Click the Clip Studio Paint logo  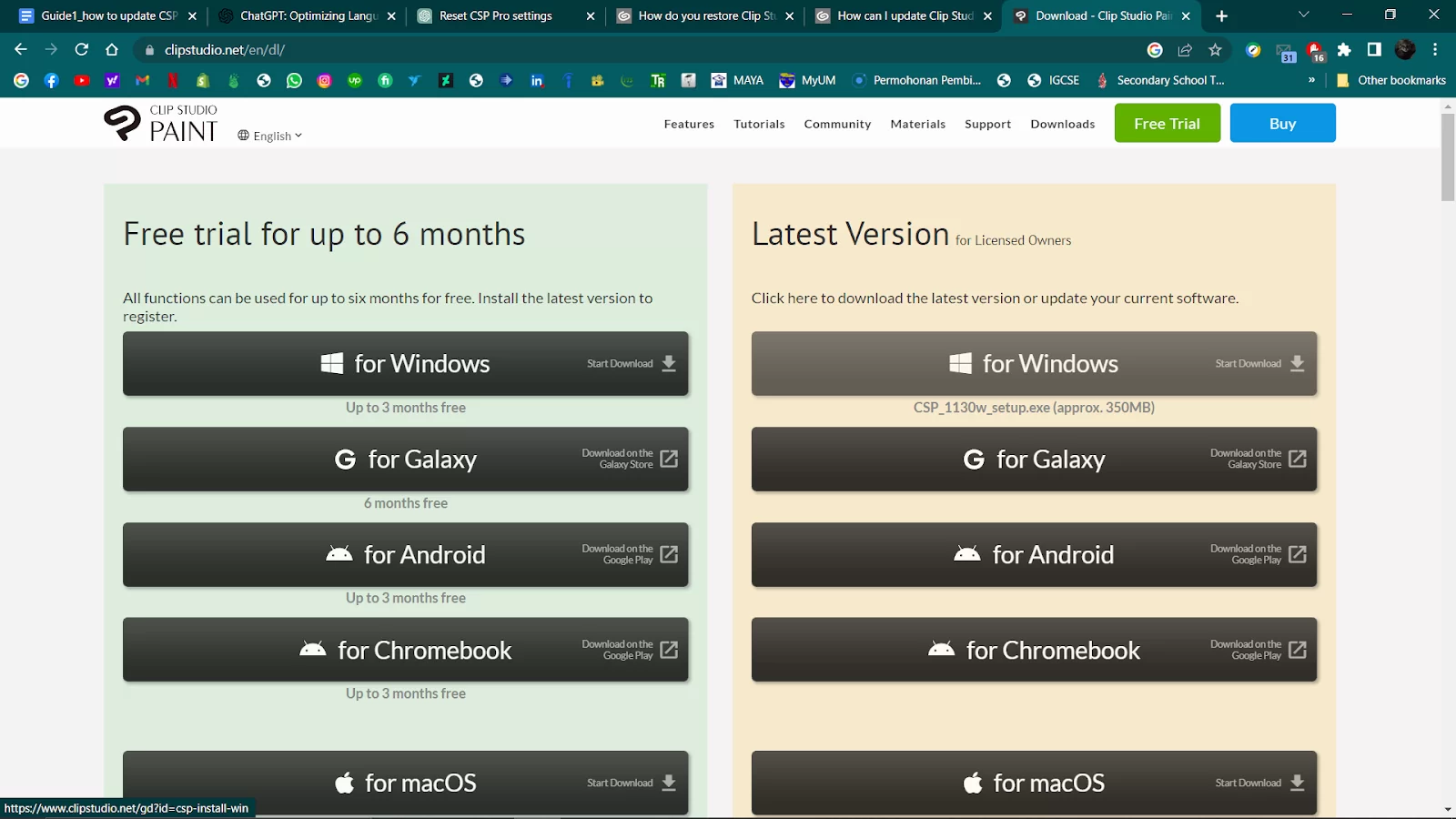pyautogui.click(x=161, y=124)
